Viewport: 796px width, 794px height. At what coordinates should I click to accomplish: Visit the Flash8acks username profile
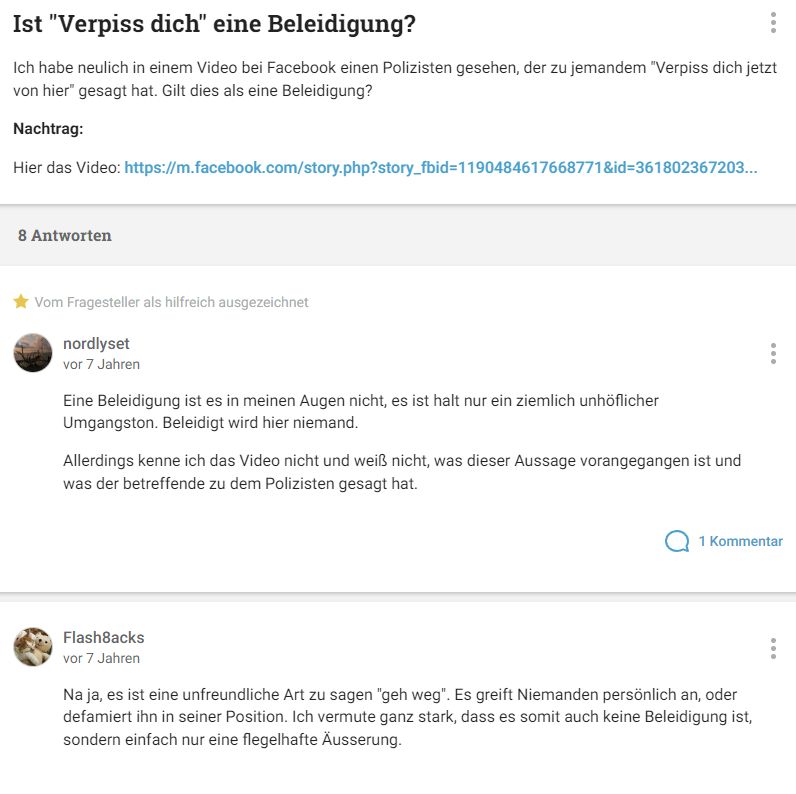[104, 638]
